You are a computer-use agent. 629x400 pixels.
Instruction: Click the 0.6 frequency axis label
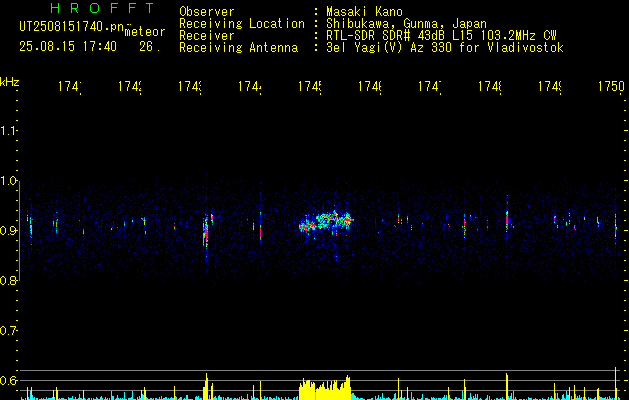tap(8, 380)
